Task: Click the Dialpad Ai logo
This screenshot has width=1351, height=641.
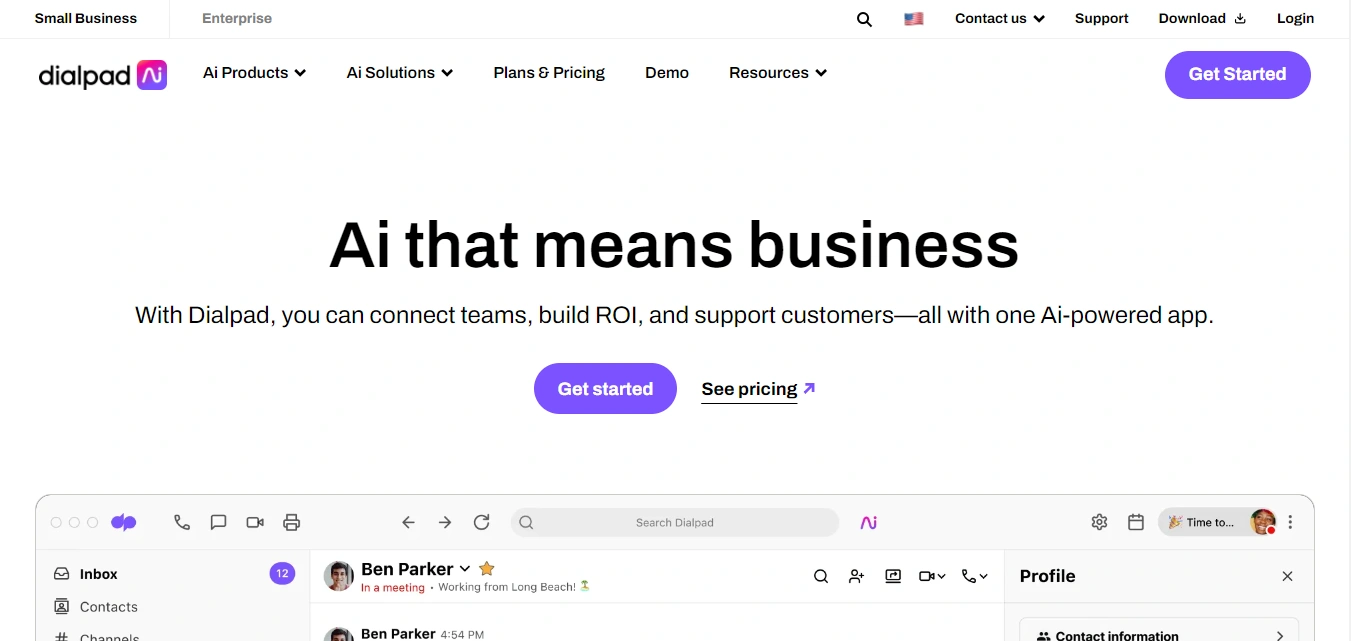Action: 102,74
